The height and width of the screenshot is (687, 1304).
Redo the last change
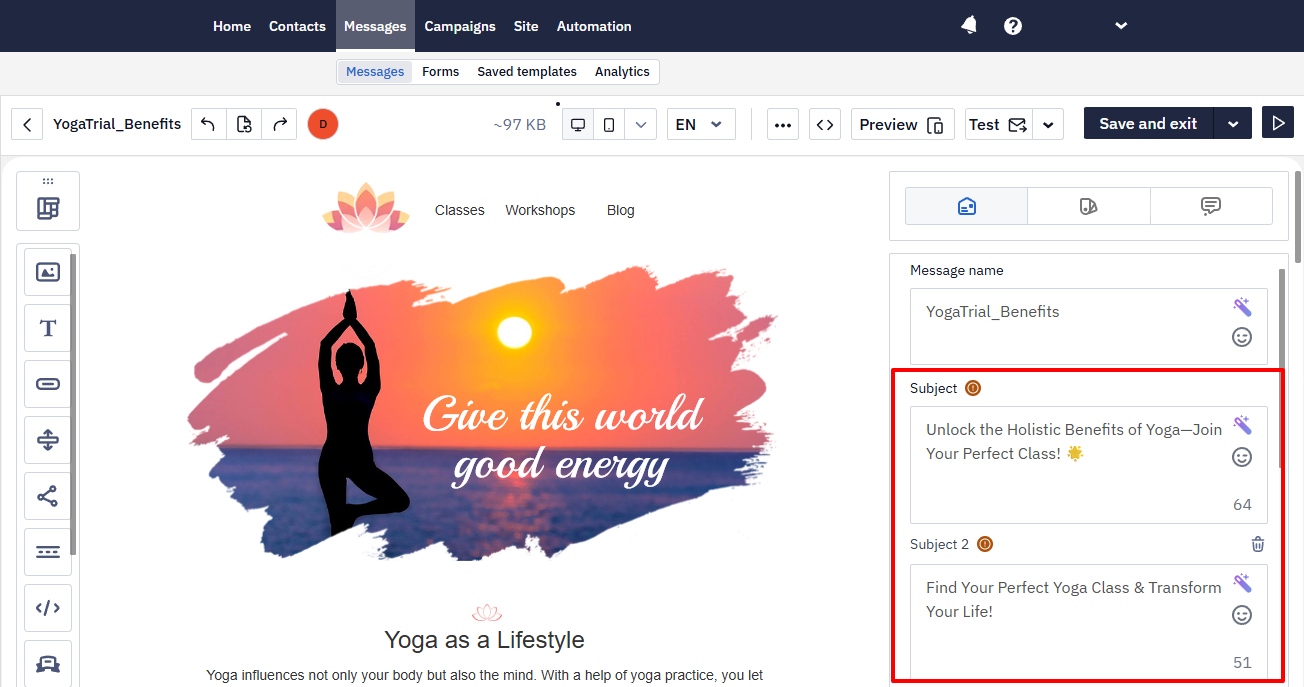(279, 124)
